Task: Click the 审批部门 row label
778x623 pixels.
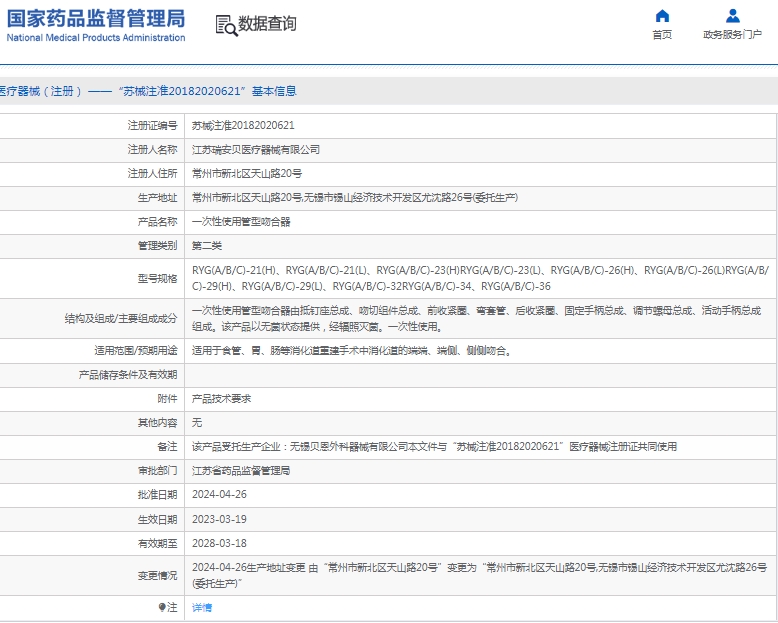Action: tap(157, 471)
